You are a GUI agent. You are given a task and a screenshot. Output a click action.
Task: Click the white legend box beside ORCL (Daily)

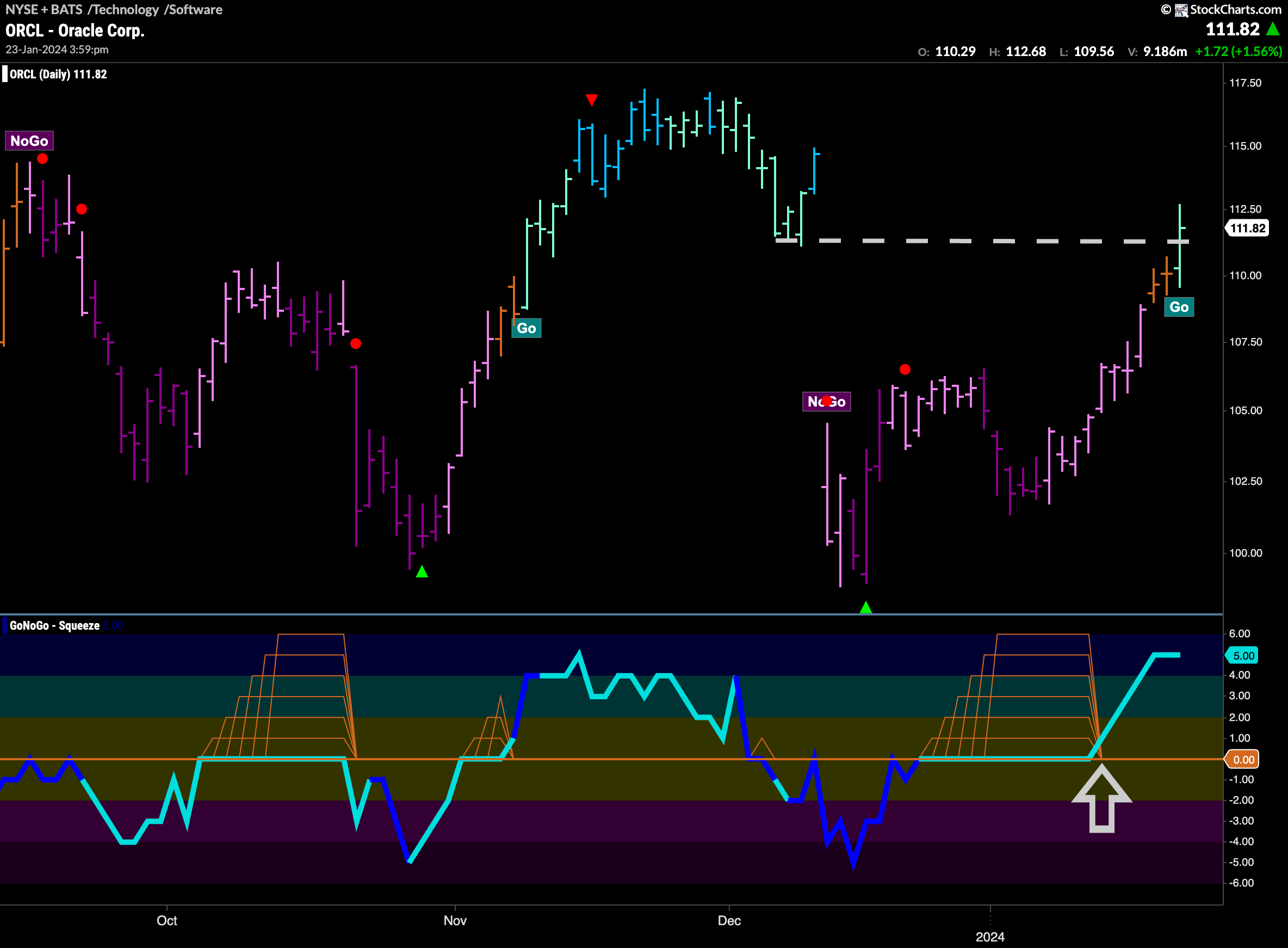(x=4, y=74)
